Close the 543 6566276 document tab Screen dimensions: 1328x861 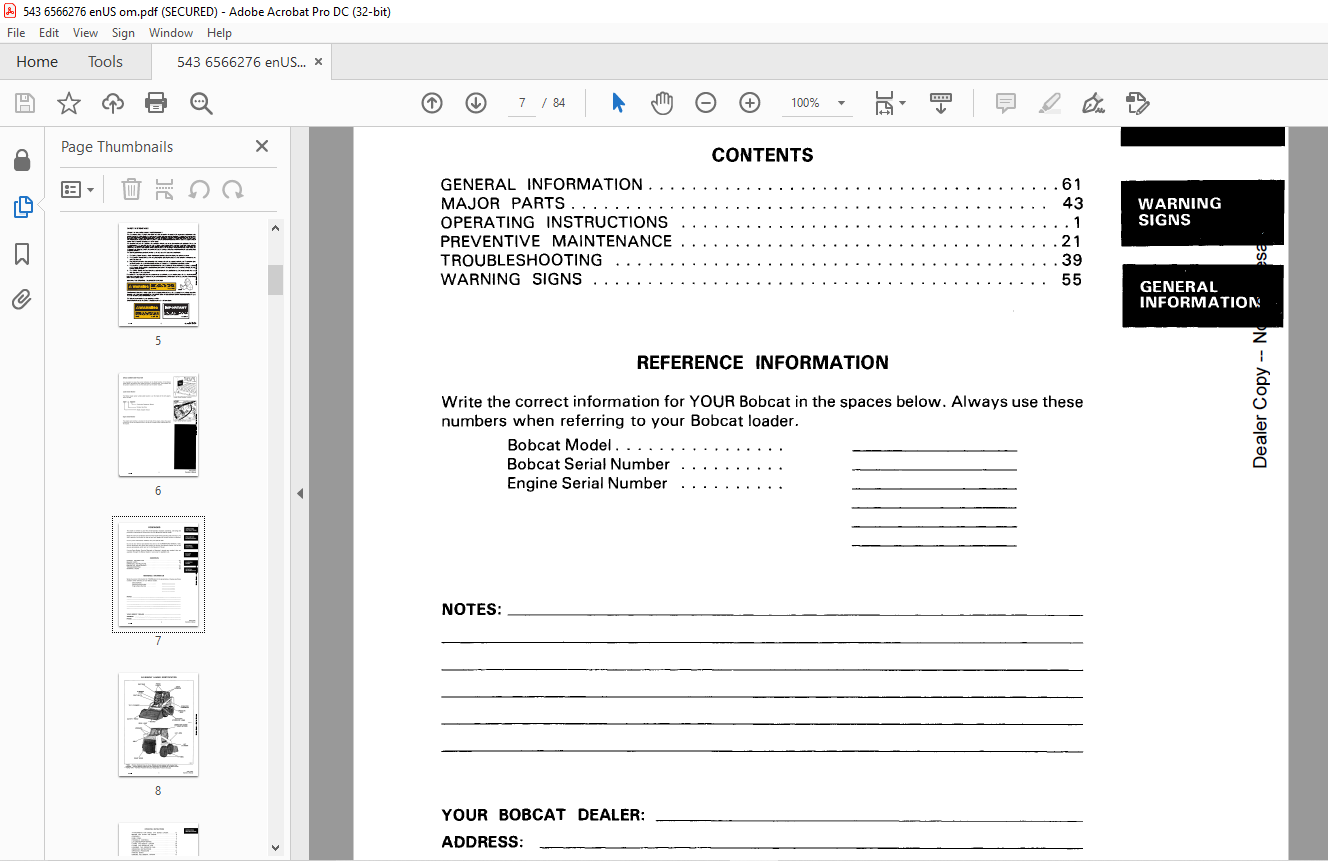pos(318,62)
